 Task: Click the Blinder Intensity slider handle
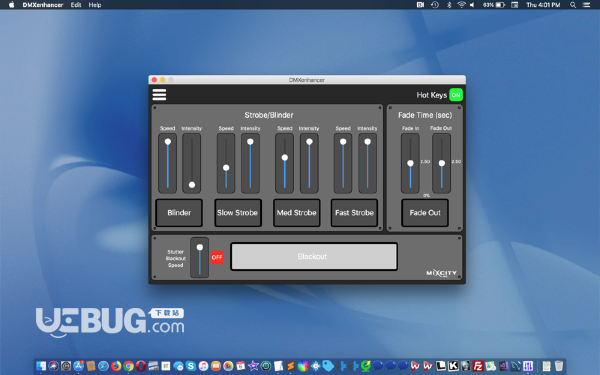pos(192,185)
